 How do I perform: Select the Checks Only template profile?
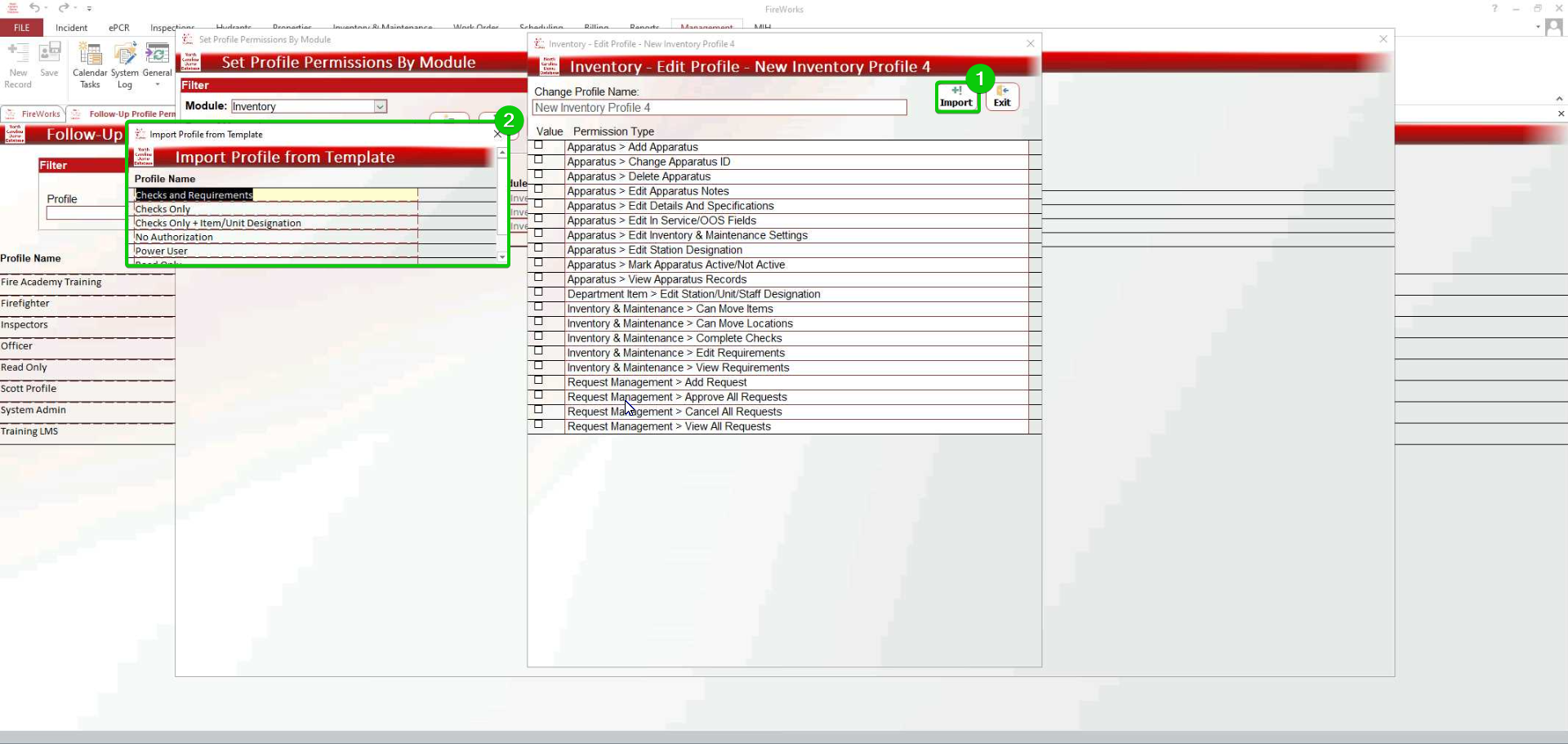pos(163,209)
